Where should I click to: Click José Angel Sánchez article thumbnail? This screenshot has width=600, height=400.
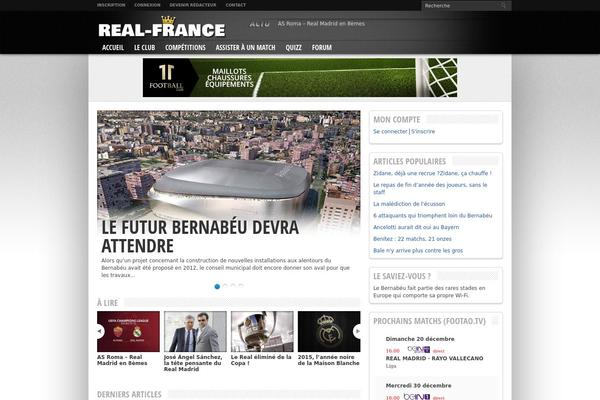coord(195,331)
